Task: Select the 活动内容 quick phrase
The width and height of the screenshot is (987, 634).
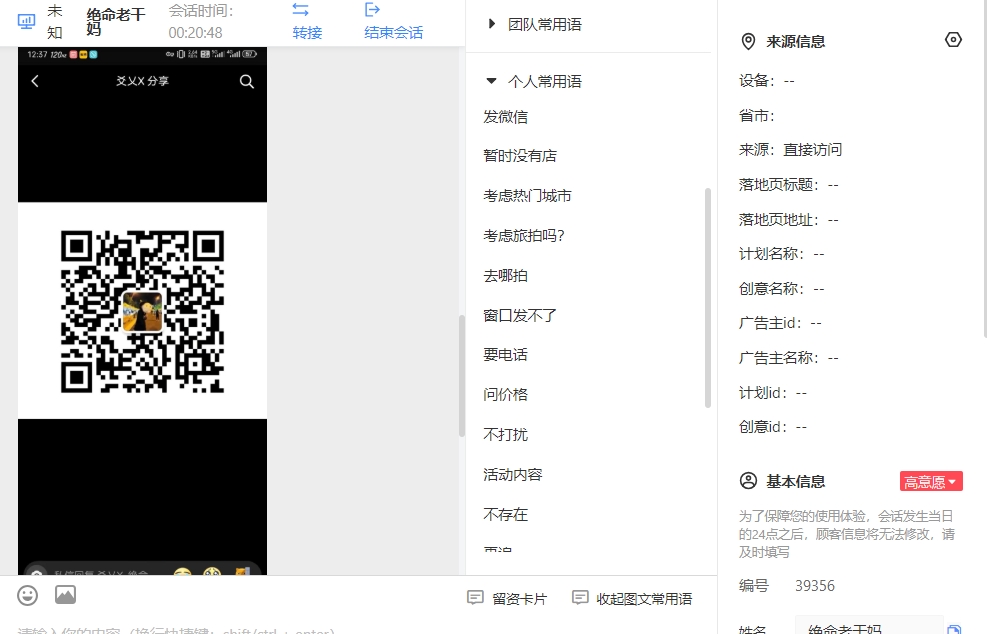Action: point(513,475)
